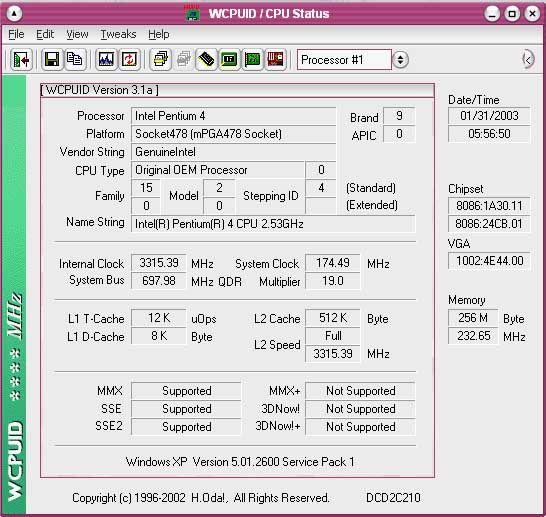Click the L2 Speed MHz value 3315.39
This screenshot has height=517, width=546.
pos(333,354)
